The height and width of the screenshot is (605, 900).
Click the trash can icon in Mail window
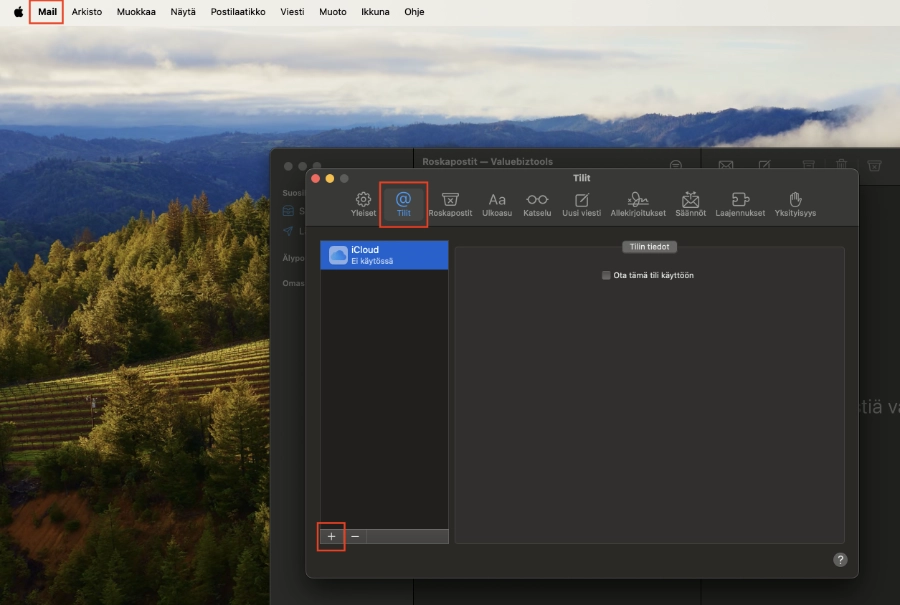[841, 165]
